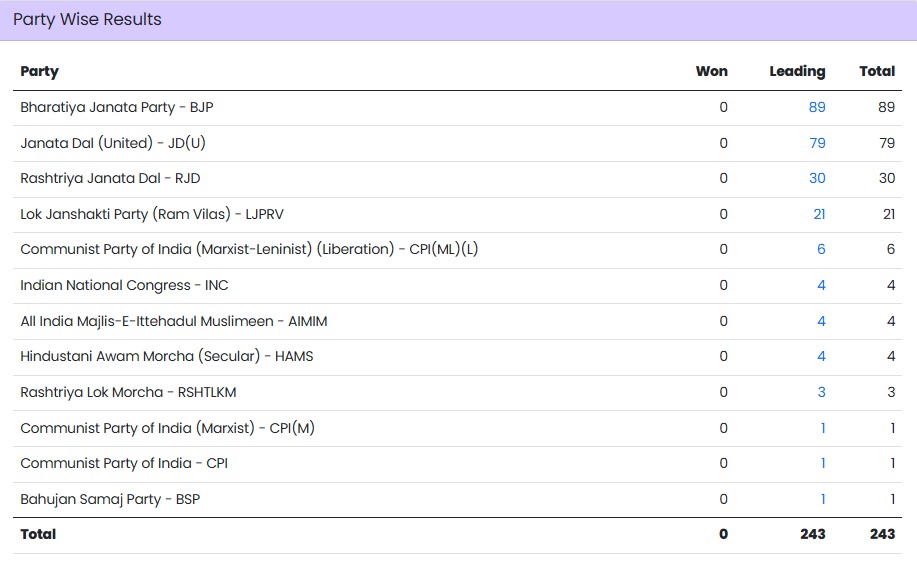Screen dimensions: 917x569
Task: Open RJD leading seats link 30
Action: coord(817,178)
